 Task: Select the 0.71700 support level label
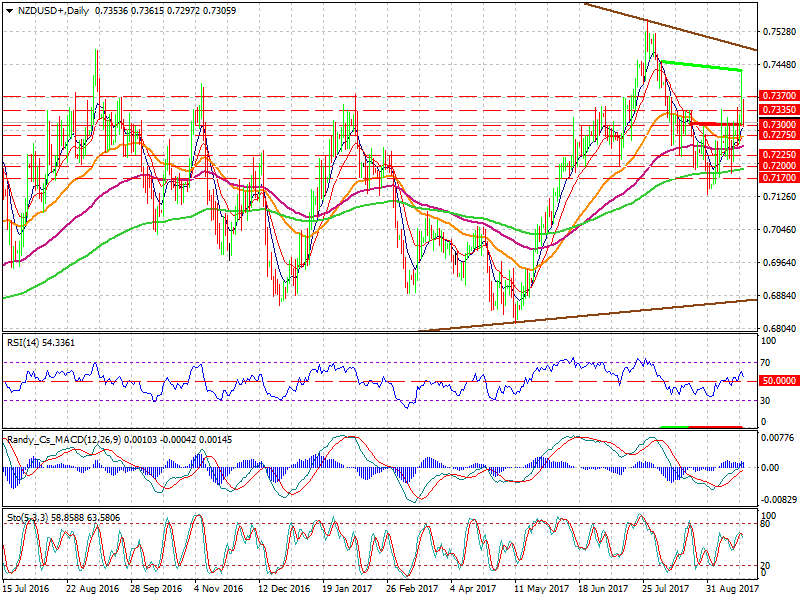coord(777,177)
